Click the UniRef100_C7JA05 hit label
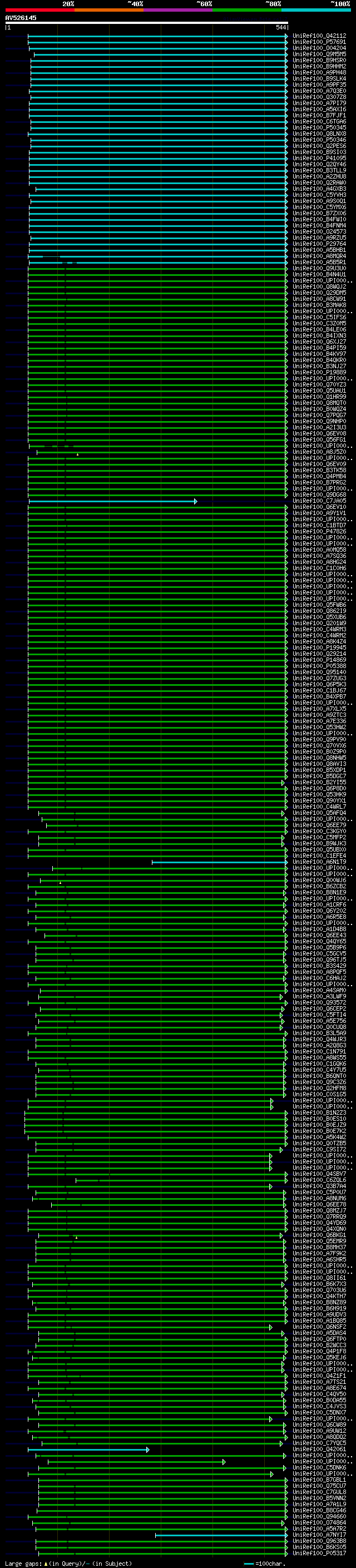Screen dimensions: 356x1568 click(x=319, y=501)
